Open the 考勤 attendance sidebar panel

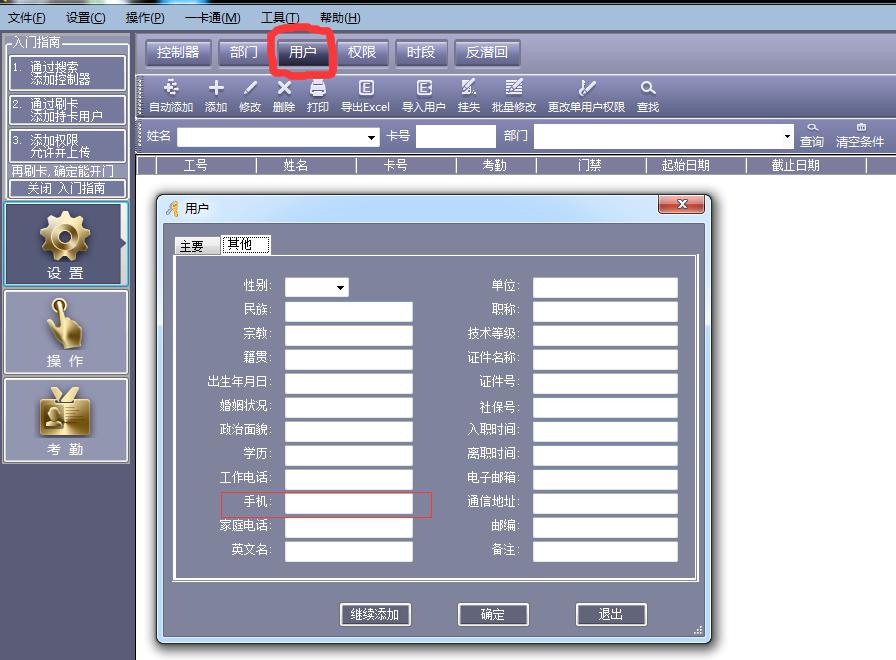point(66,420)
